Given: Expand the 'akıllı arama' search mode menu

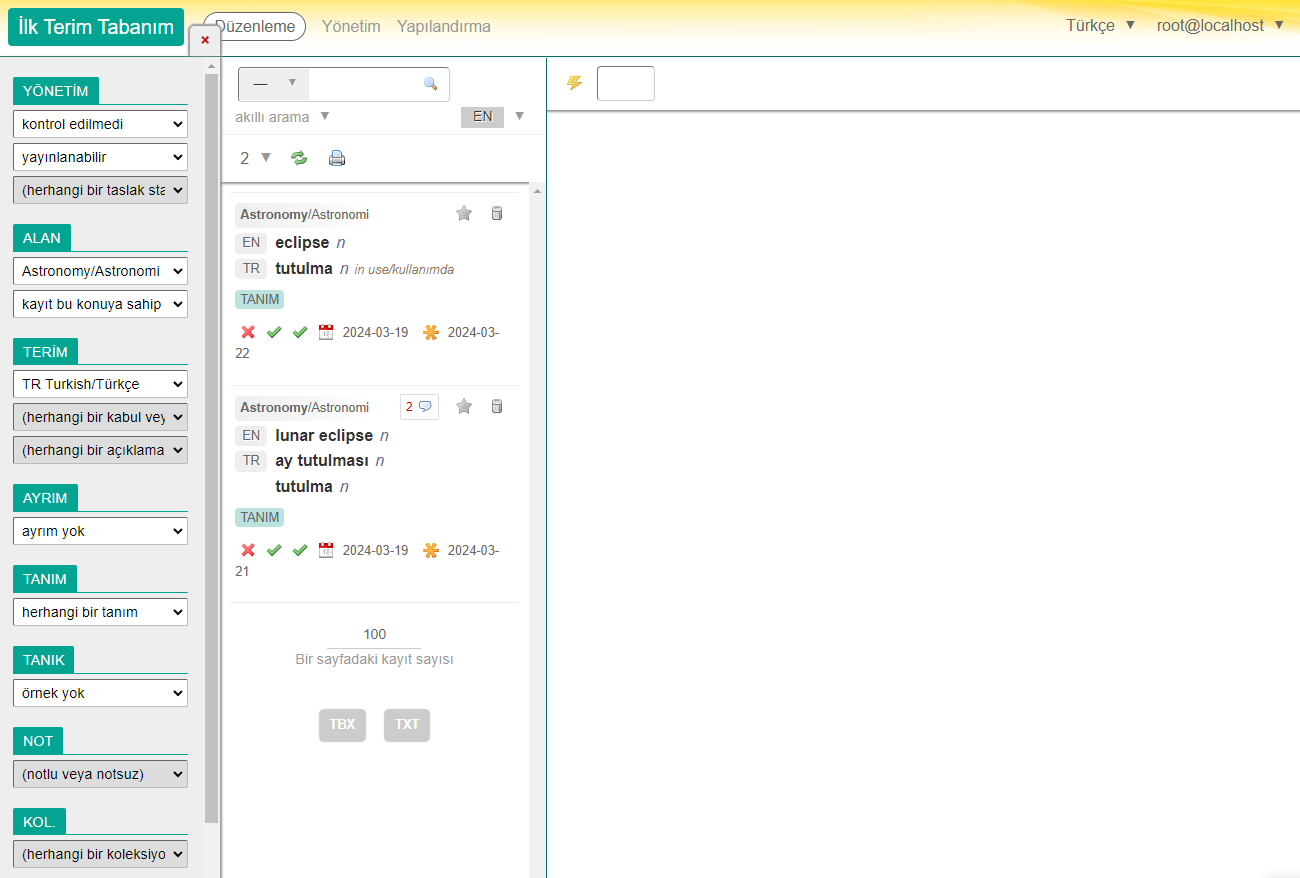Looking at the screenshot, I should point(282,116).
